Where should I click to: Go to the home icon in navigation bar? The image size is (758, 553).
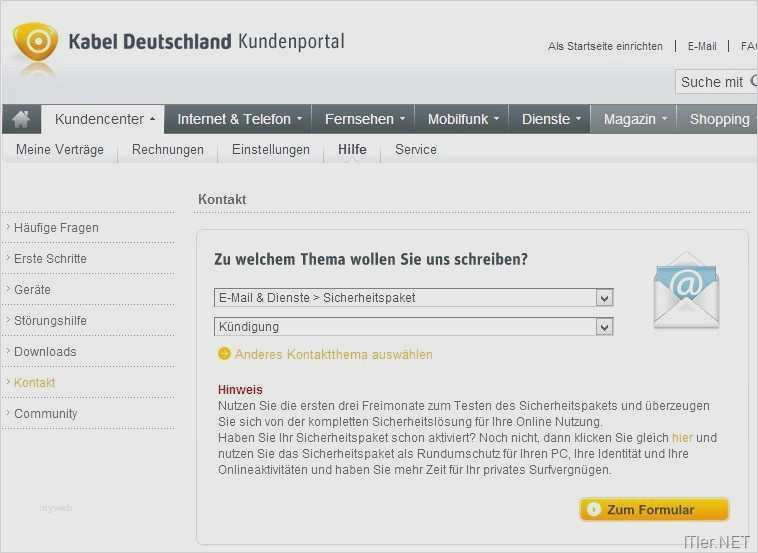(21, 119)
